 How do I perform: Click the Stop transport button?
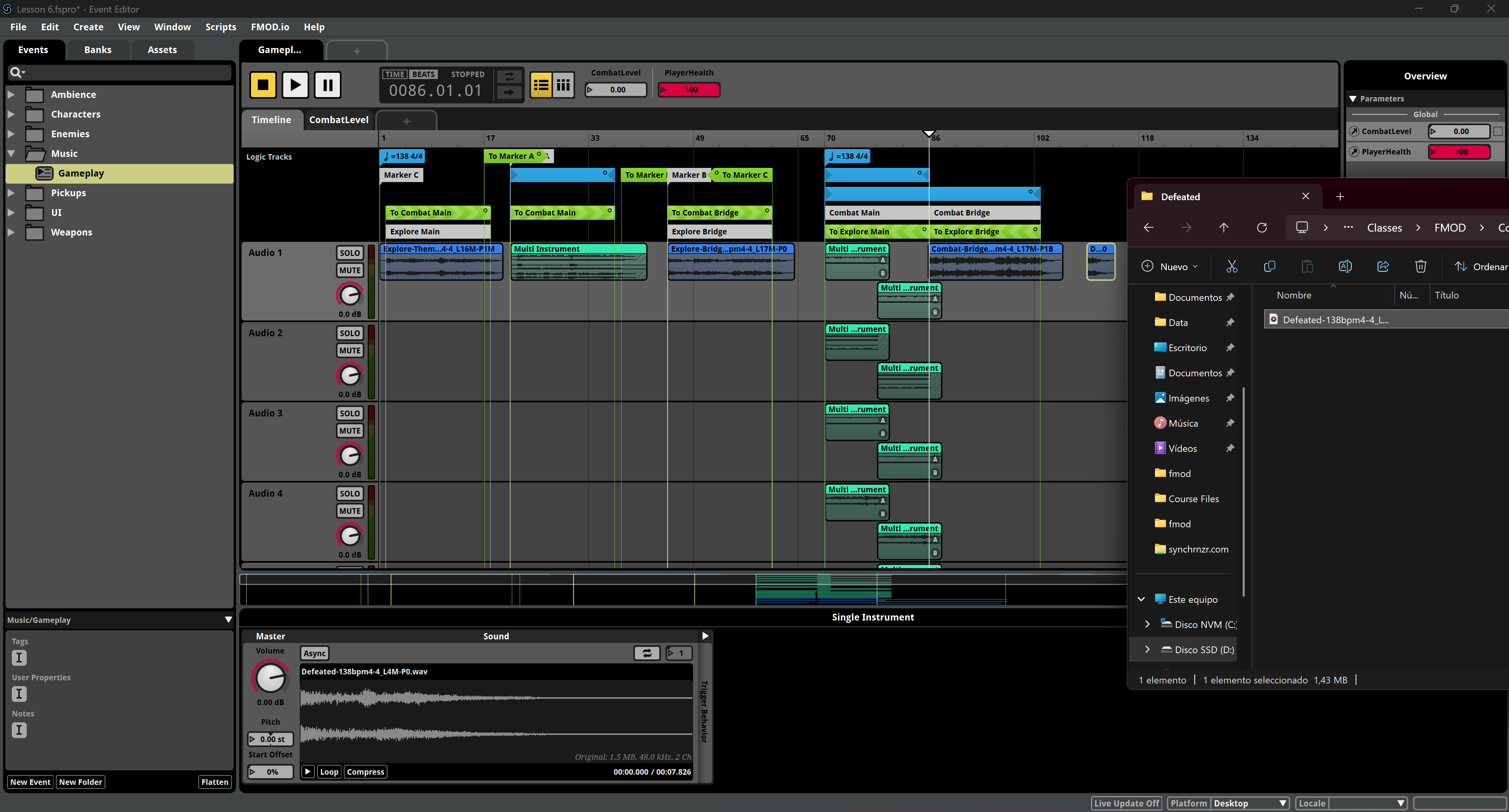point(263,85)
